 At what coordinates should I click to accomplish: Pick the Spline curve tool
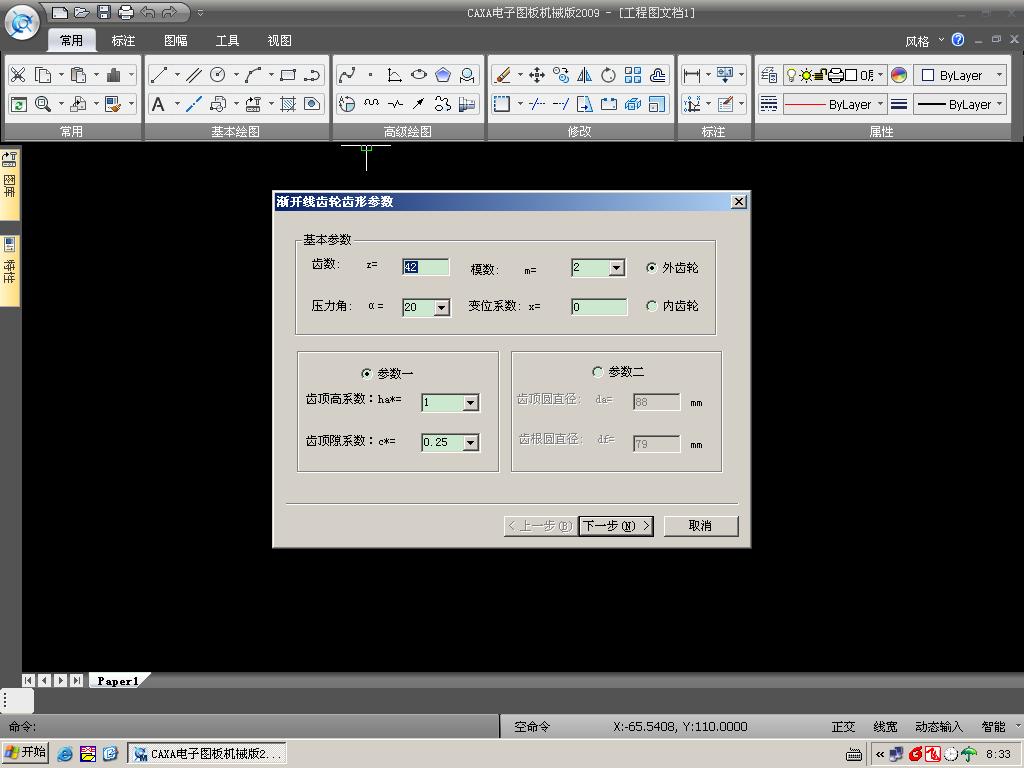[x=347, y=75]
